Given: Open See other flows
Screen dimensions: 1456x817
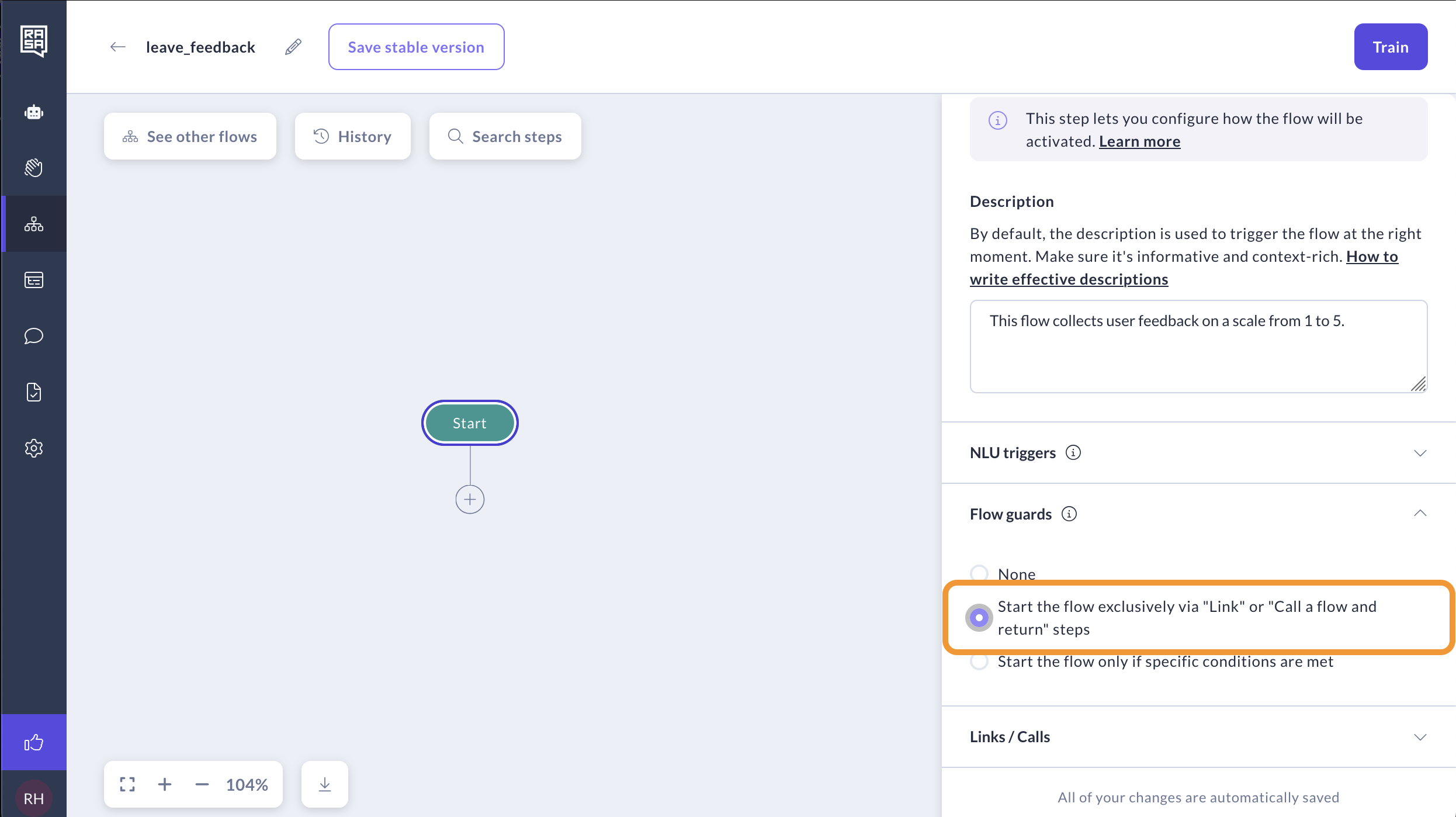Looking at the screenshot, I should [x=190, y=136].
